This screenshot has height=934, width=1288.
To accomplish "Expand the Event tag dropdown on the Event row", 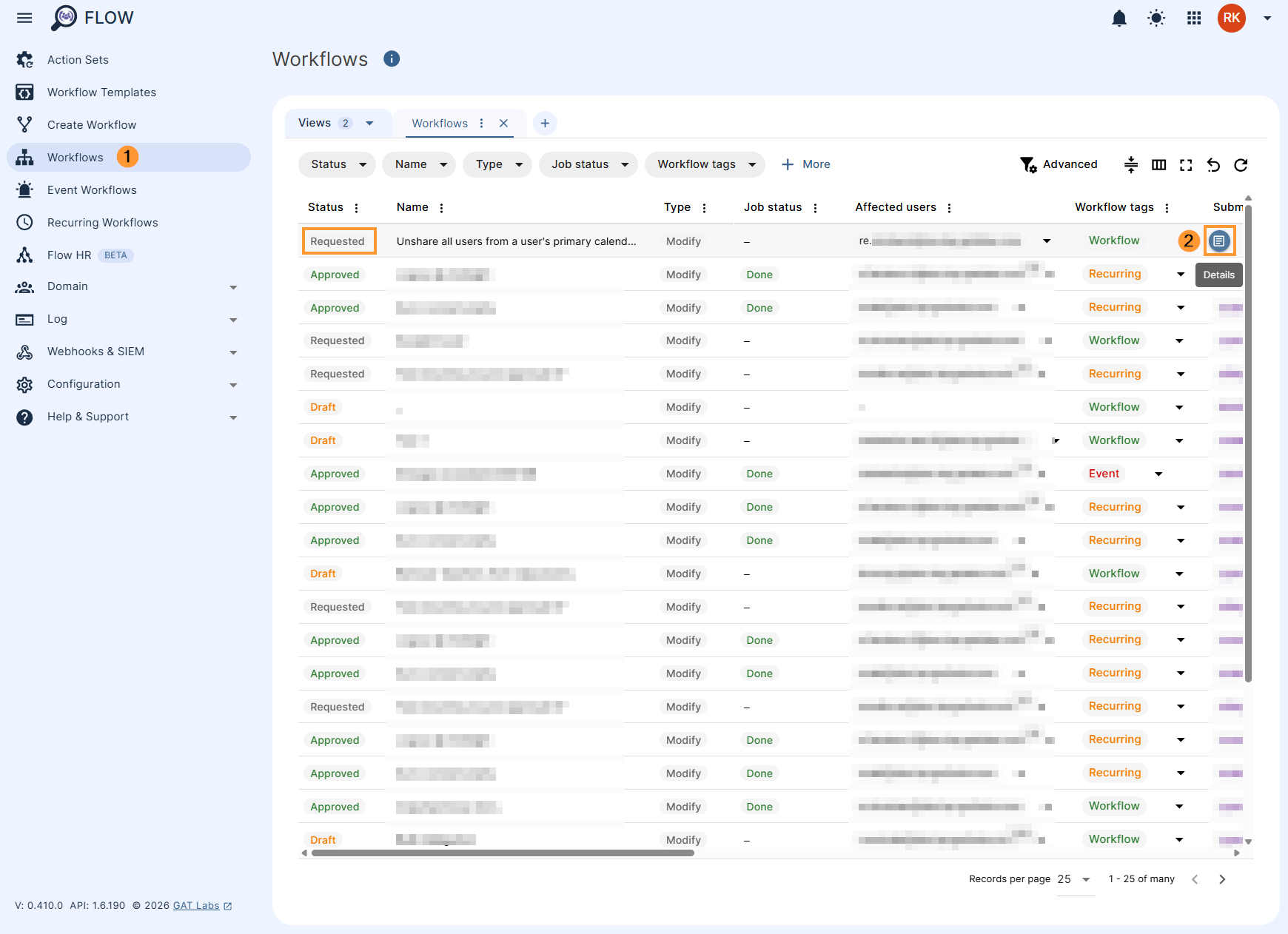I will click(1159, 474).
